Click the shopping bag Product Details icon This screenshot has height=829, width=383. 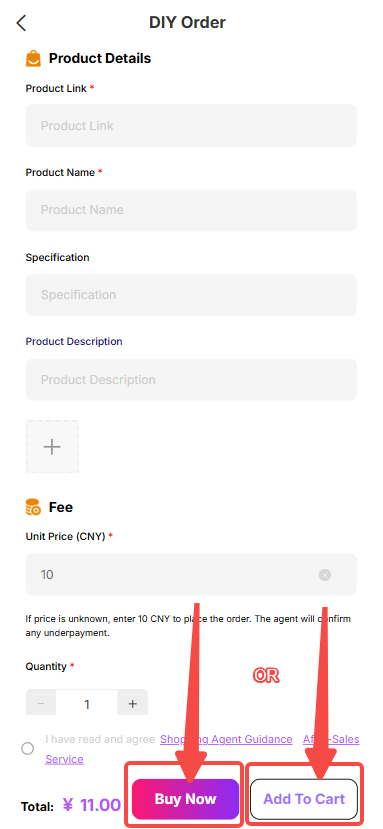[x=33, y=58]
